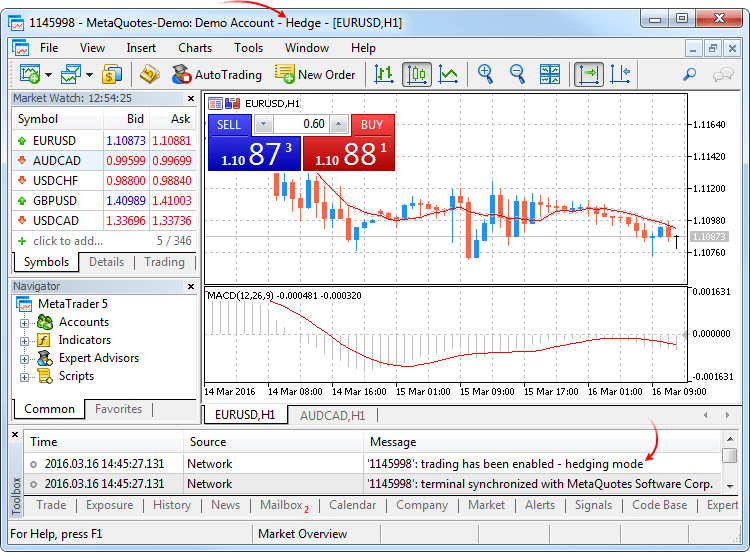Switch to line chart icon
Viewport: 750px width, 552px height.
click(448, 74)
